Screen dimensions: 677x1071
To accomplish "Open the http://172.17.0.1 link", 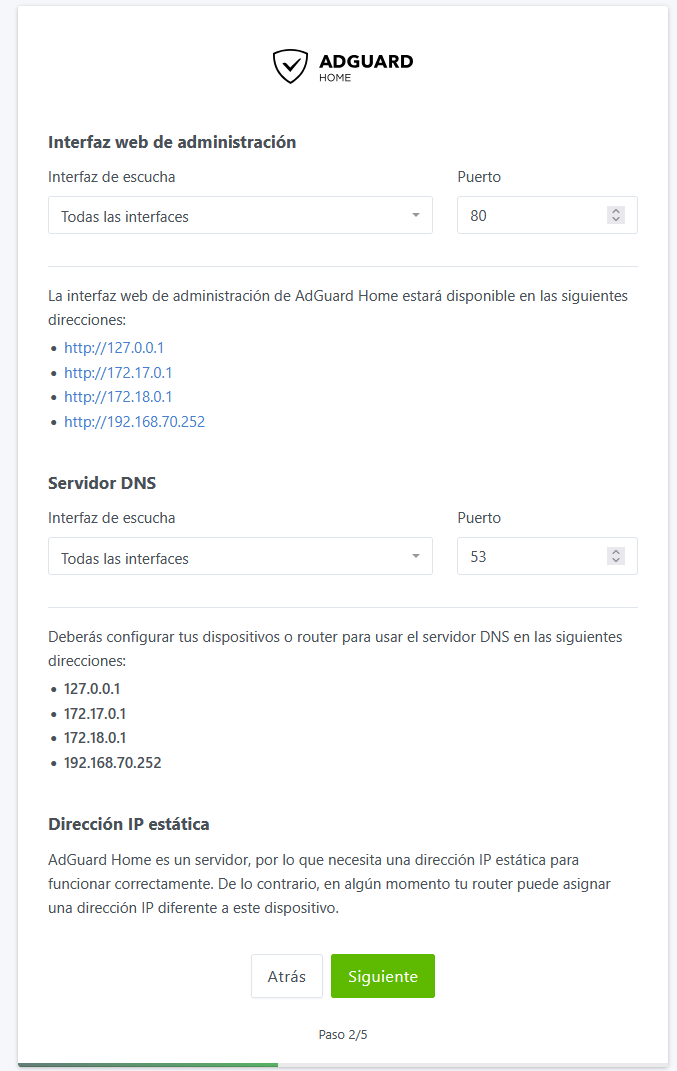I will (x=118, y=373).
